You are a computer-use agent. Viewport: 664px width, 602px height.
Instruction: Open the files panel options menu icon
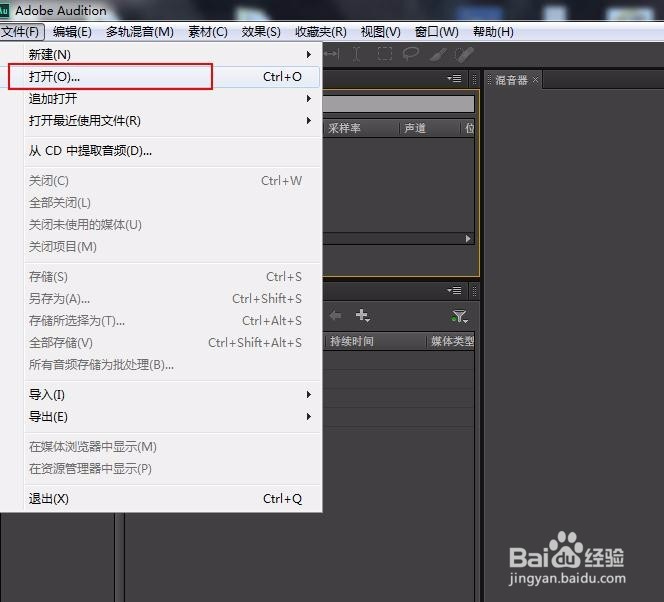454,78
